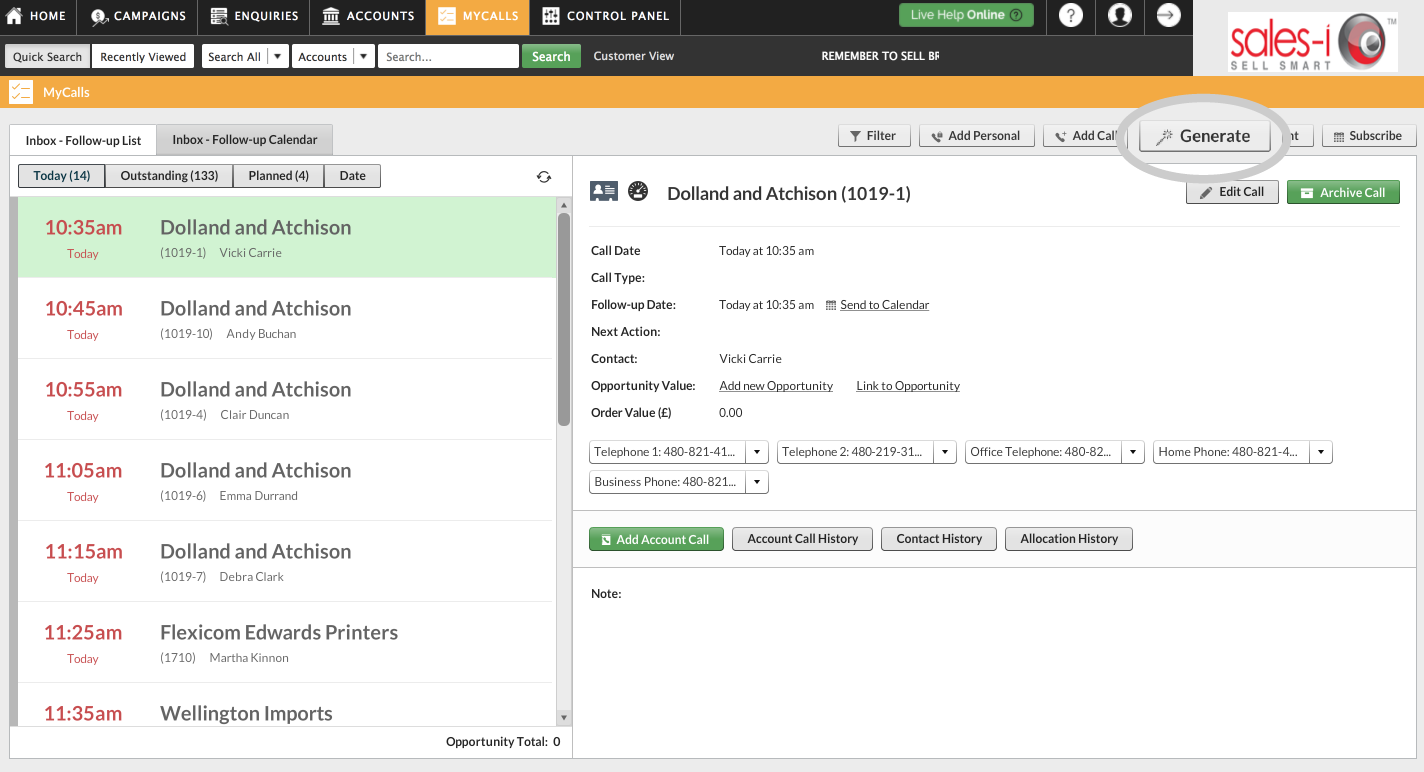This screenshot has width=1424, height=772.
Task: Click the call list scroll-up arrow
Action: point(564,204)
